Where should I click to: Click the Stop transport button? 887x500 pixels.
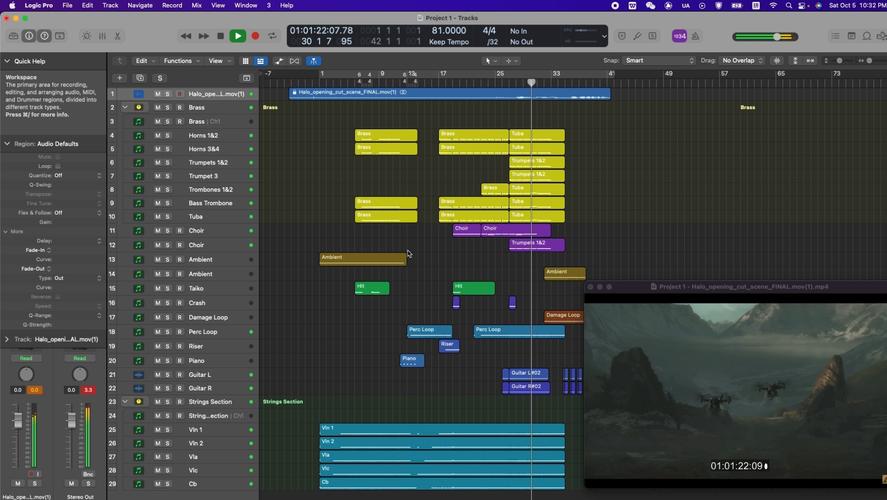tap(220, 36)
